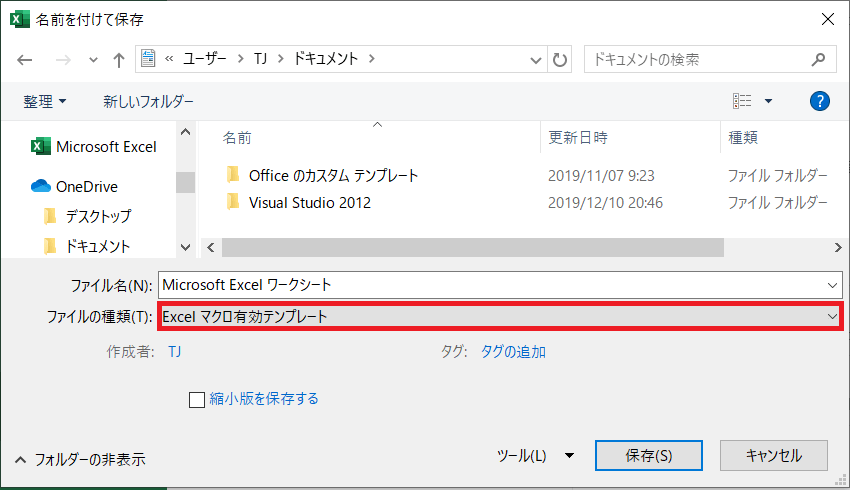Click the up one level arrow

pyautogui.click(x=119, y=60)
